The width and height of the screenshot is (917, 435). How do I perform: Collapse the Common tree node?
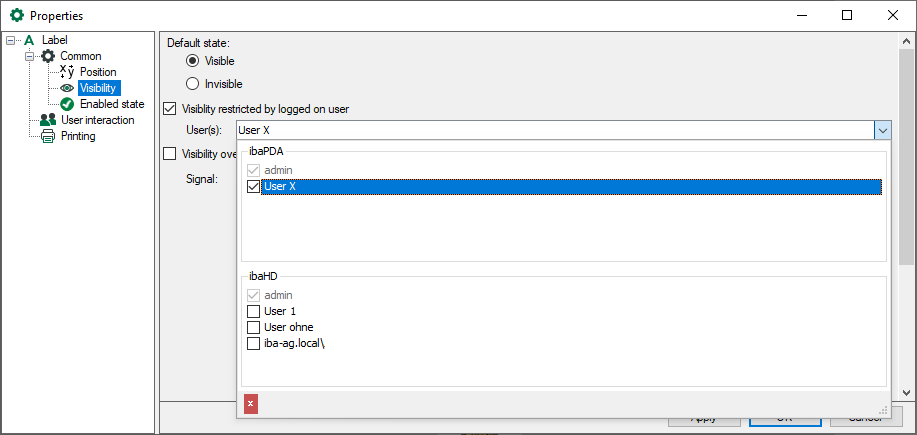(x=29, y=56)
